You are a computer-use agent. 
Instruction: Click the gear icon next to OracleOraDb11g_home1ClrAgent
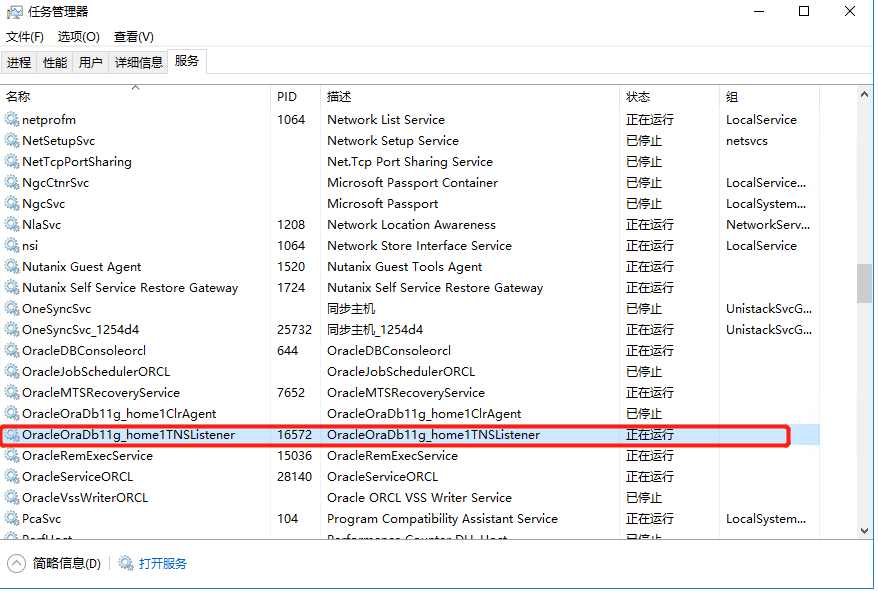point(12,413)
